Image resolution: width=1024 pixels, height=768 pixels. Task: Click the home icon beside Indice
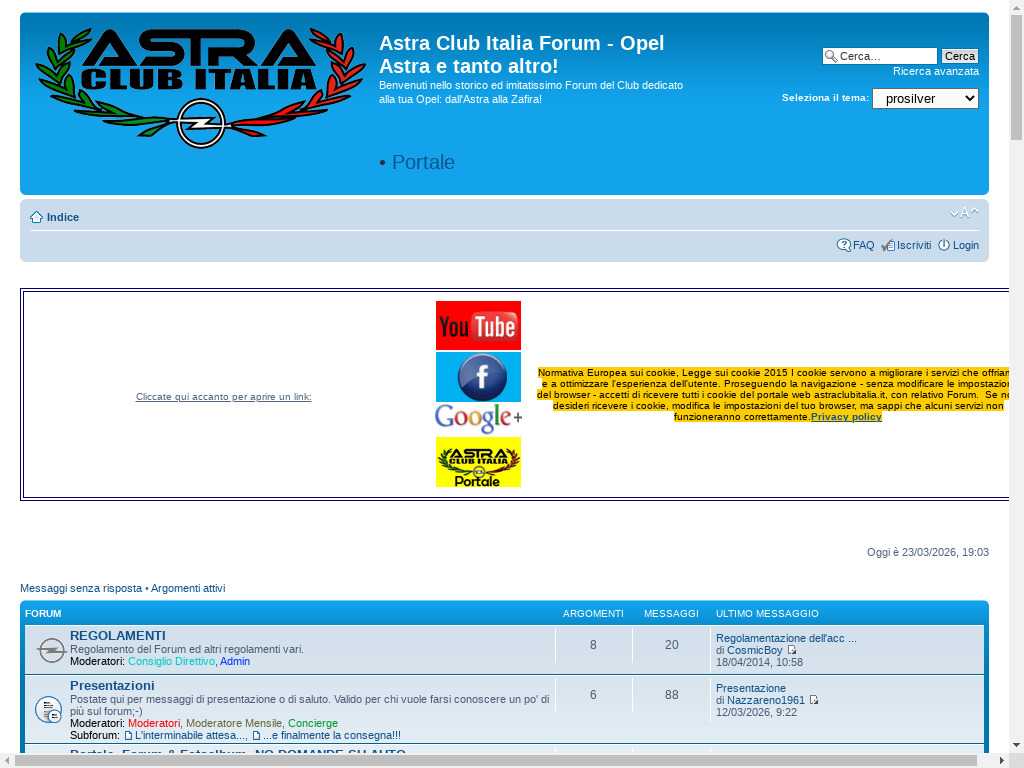coord(36,218)
